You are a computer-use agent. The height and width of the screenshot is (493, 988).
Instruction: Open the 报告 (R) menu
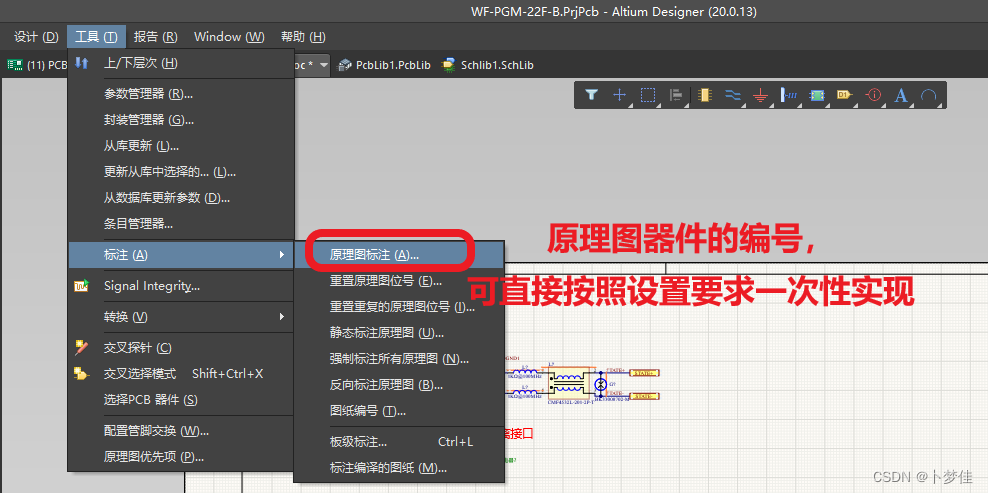click(x=156, y=37)
